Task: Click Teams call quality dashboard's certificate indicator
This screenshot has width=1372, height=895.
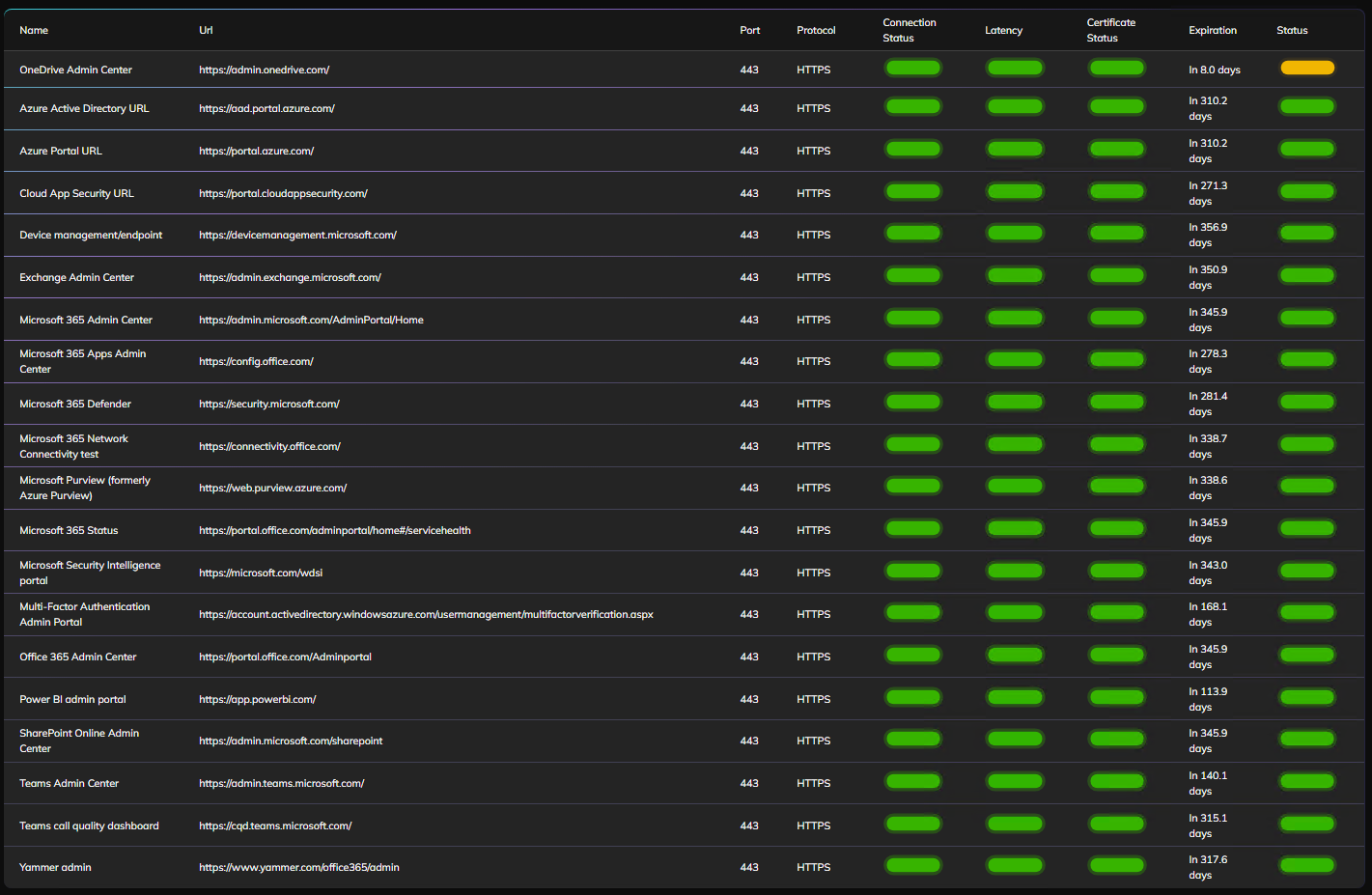Action: tap(1117, 824)
